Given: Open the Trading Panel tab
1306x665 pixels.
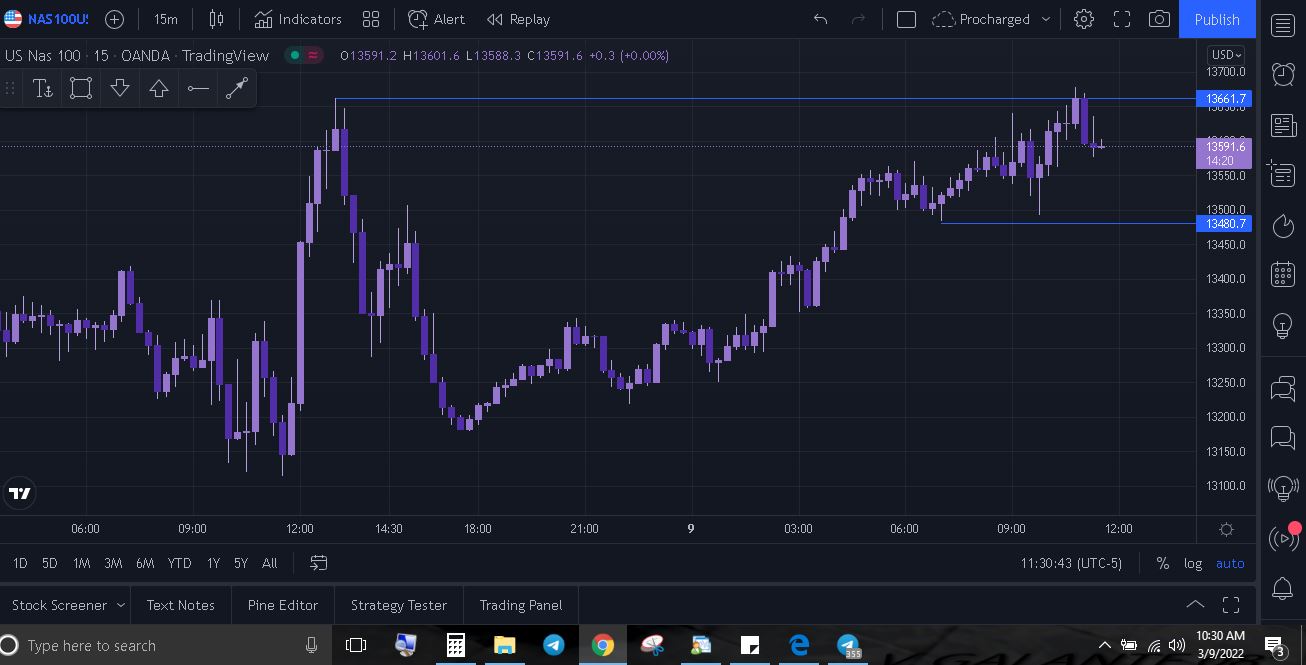Looking at the screenshot, I should click(521, 605).
